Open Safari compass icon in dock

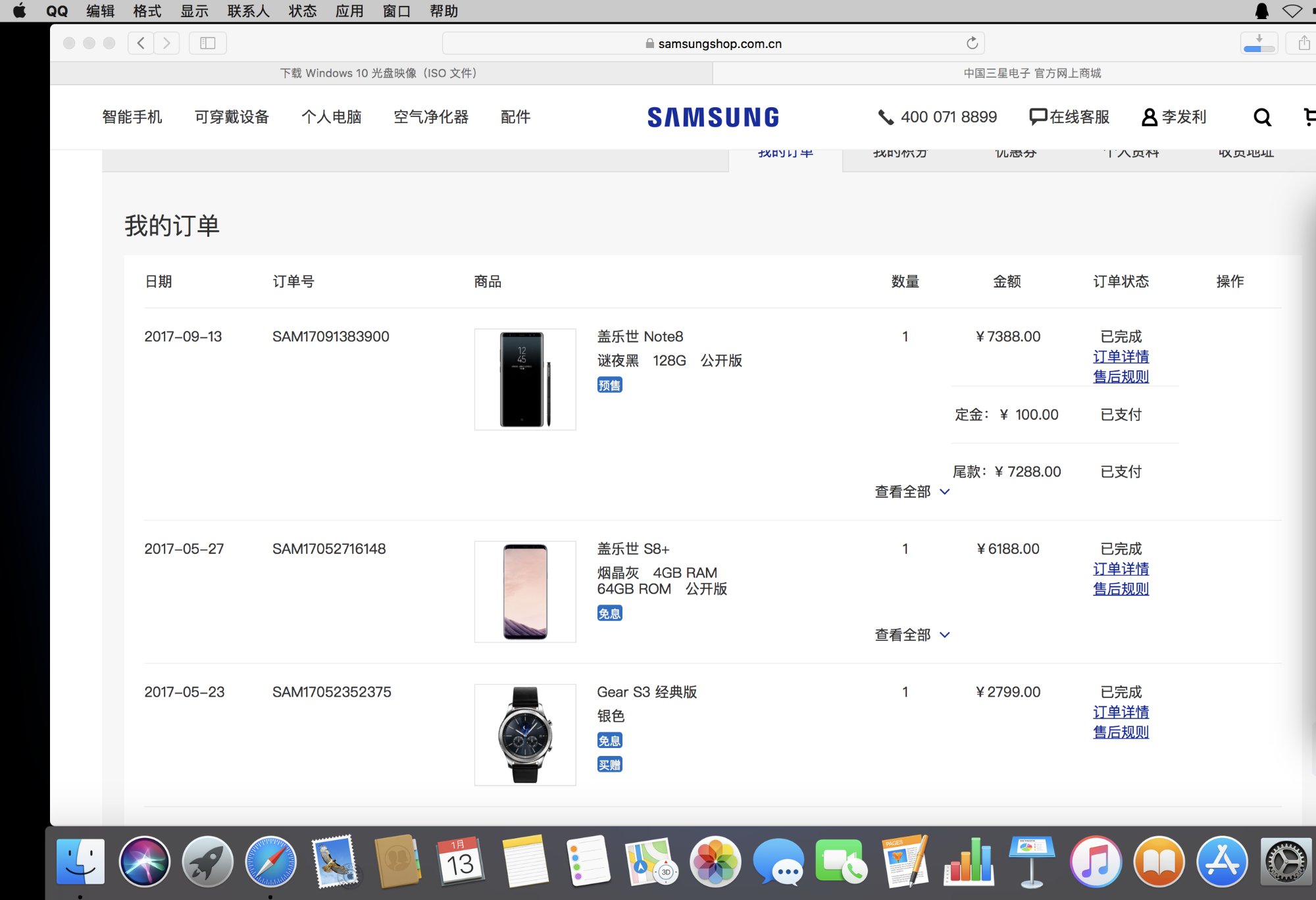[x=270, y=861]
